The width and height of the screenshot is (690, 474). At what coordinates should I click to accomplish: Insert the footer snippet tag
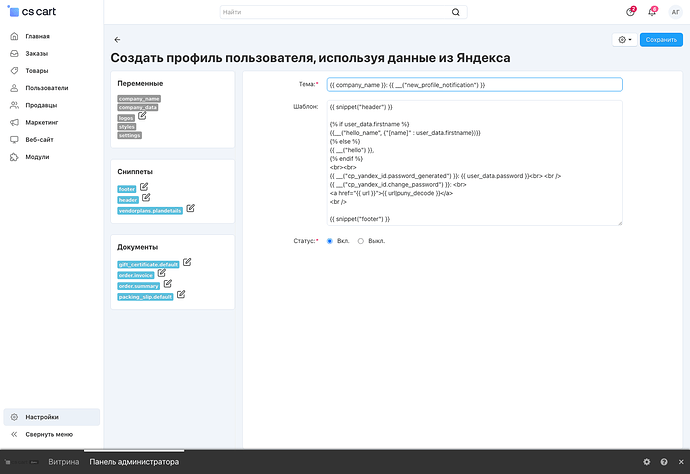[127, 189]
